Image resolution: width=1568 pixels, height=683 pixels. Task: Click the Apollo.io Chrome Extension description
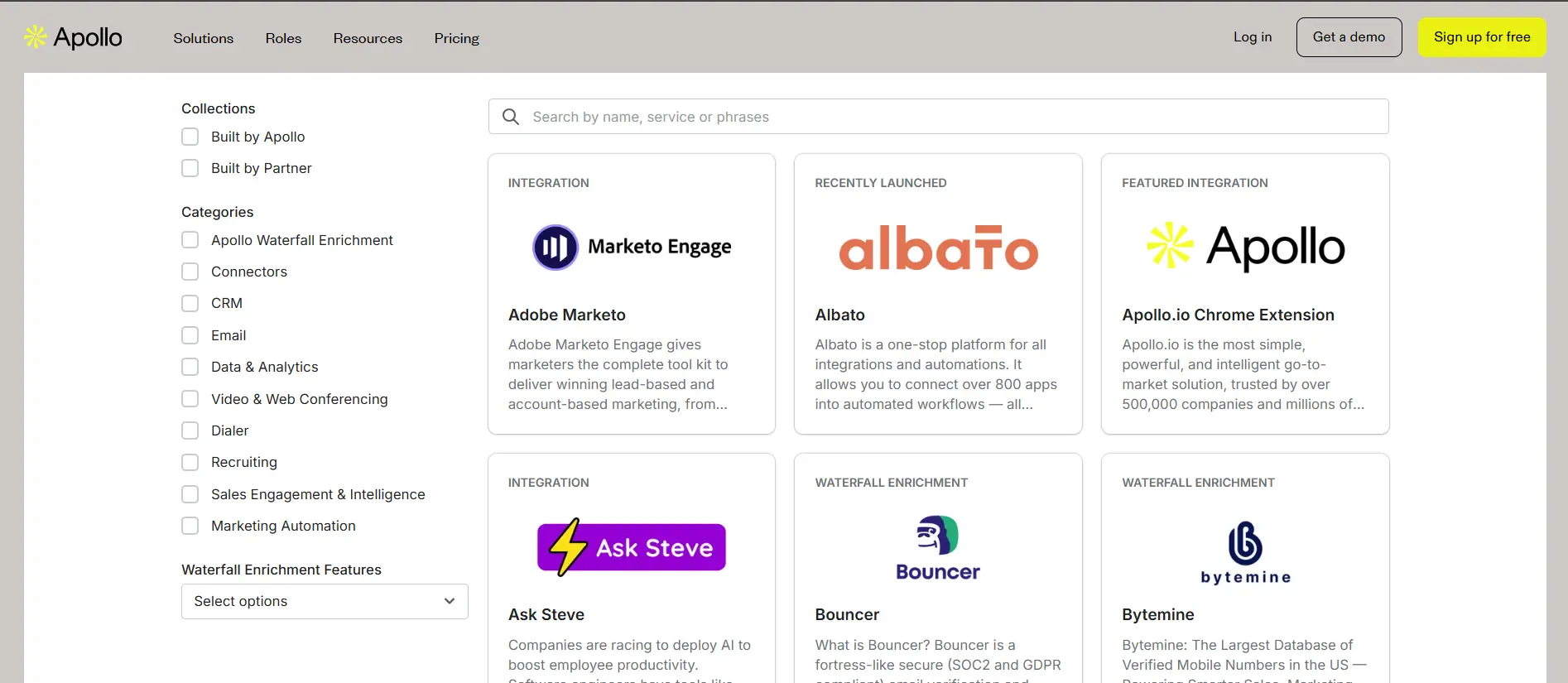[x=1243, y=374]
